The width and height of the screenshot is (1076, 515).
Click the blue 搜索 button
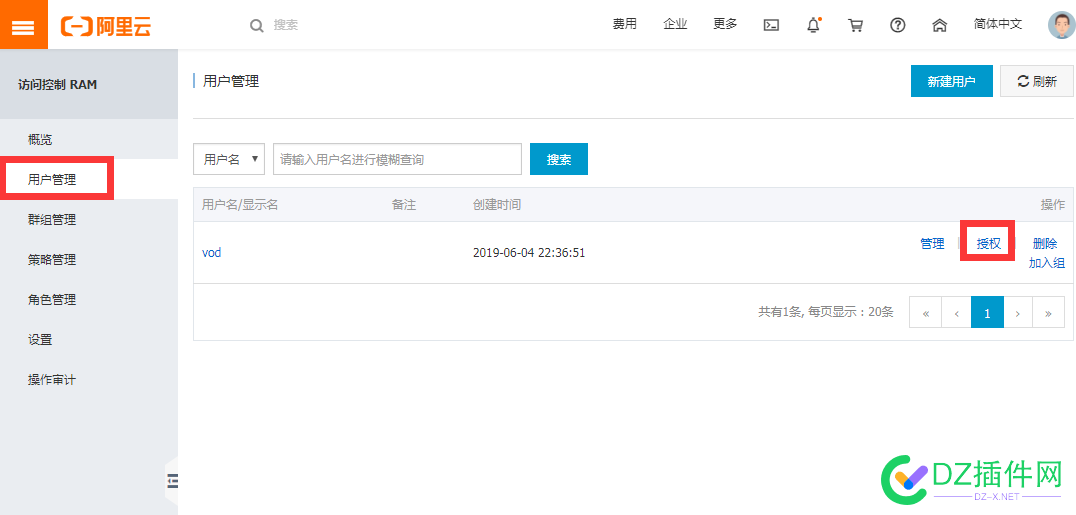point(559,159)
